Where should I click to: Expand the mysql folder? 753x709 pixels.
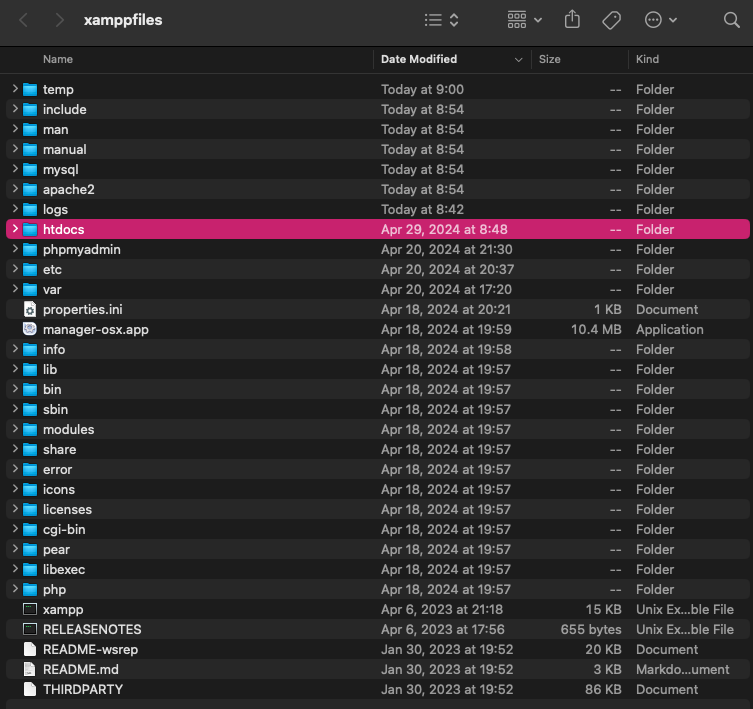pos(15,169)
